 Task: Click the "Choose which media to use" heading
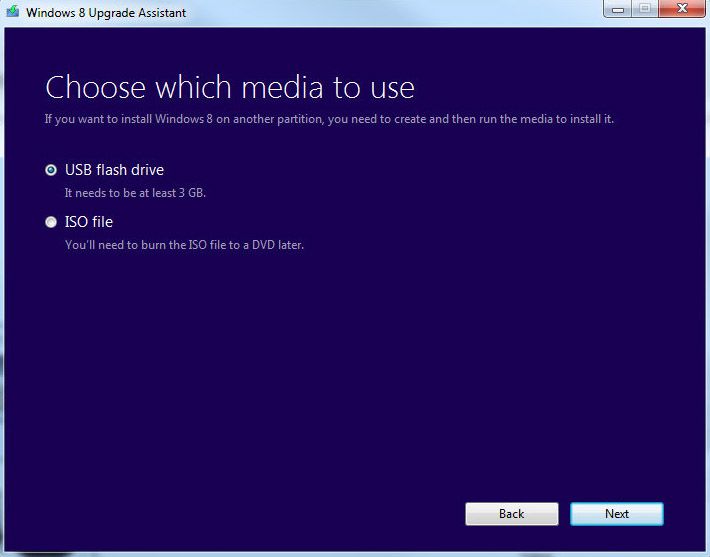(x=230, y=87)
